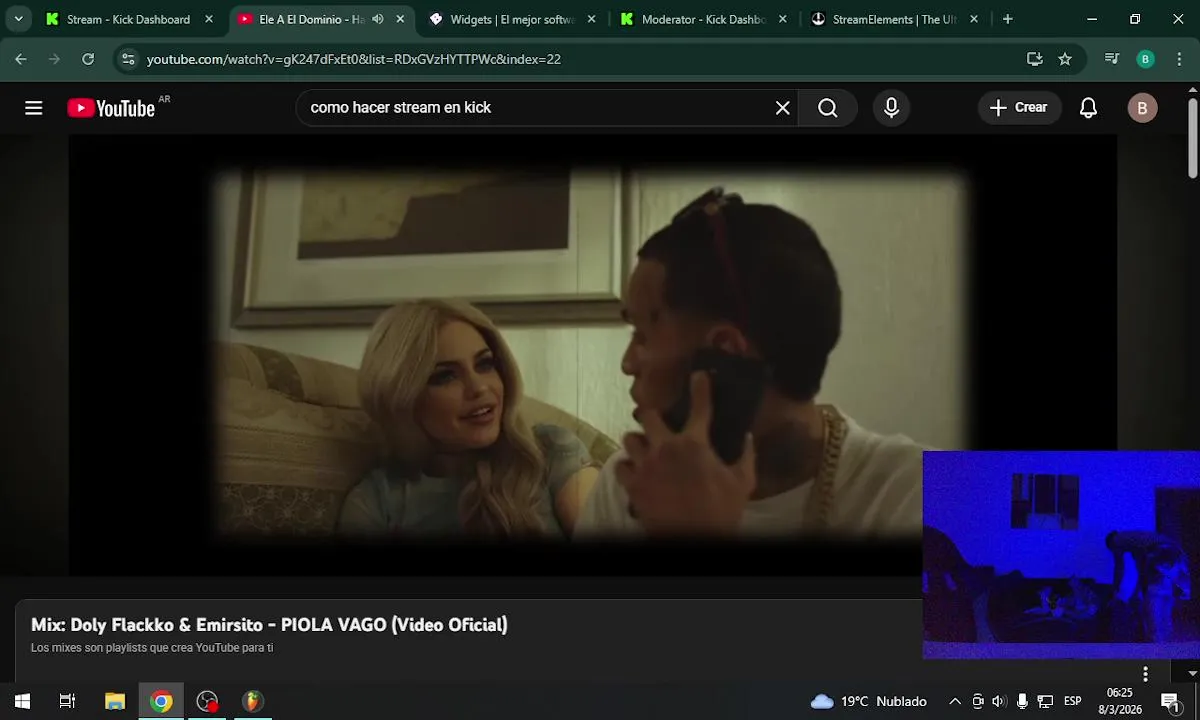Install app icon in address bar
1200x720 pixels.
pyautogui.click(x=1035, y=59)
